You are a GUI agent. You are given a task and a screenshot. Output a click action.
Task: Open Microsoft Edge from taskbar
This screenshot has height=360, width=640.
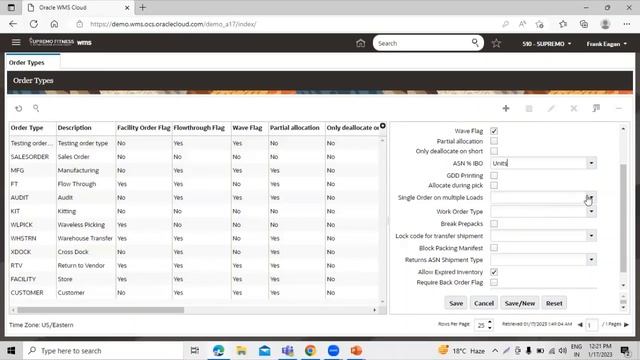(218, 351)
